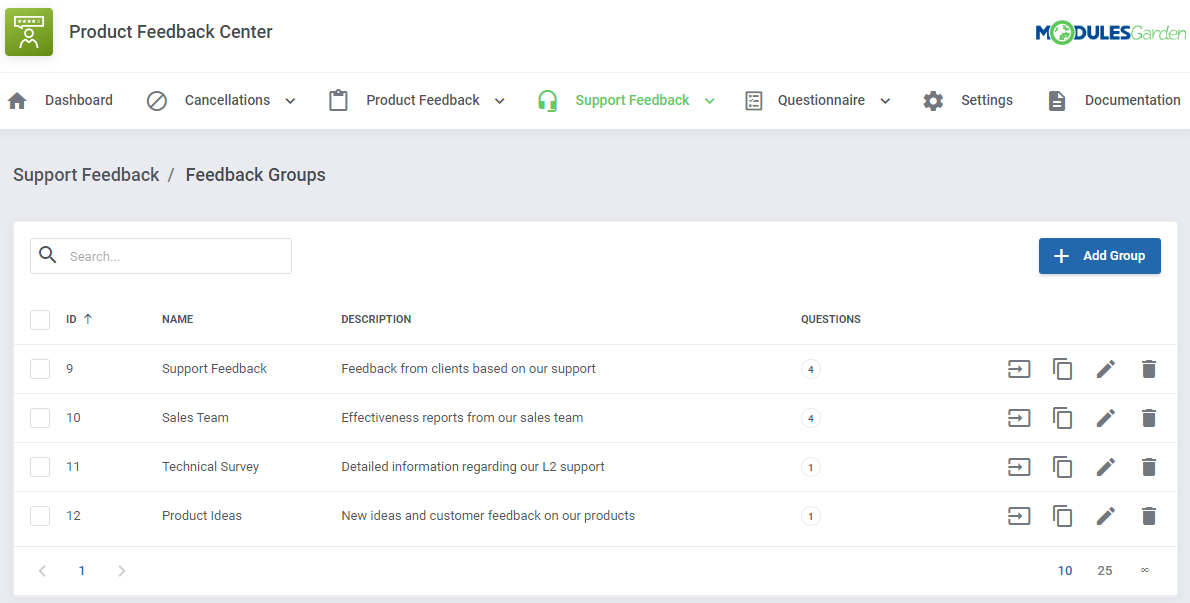1190x603 pixels.
Task: Edit the Support Feedback group
Action: pos(1106,369)
